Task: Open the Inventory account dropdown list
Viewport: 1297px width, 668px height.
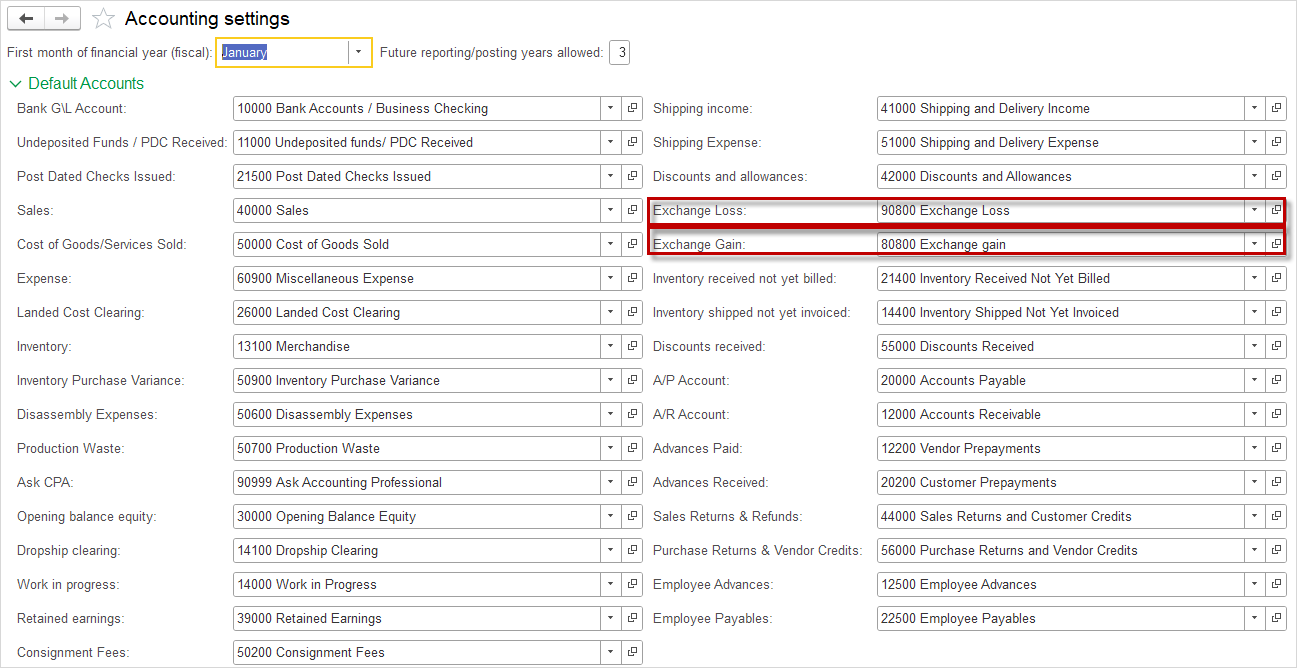Action: [x=610, y=346]
